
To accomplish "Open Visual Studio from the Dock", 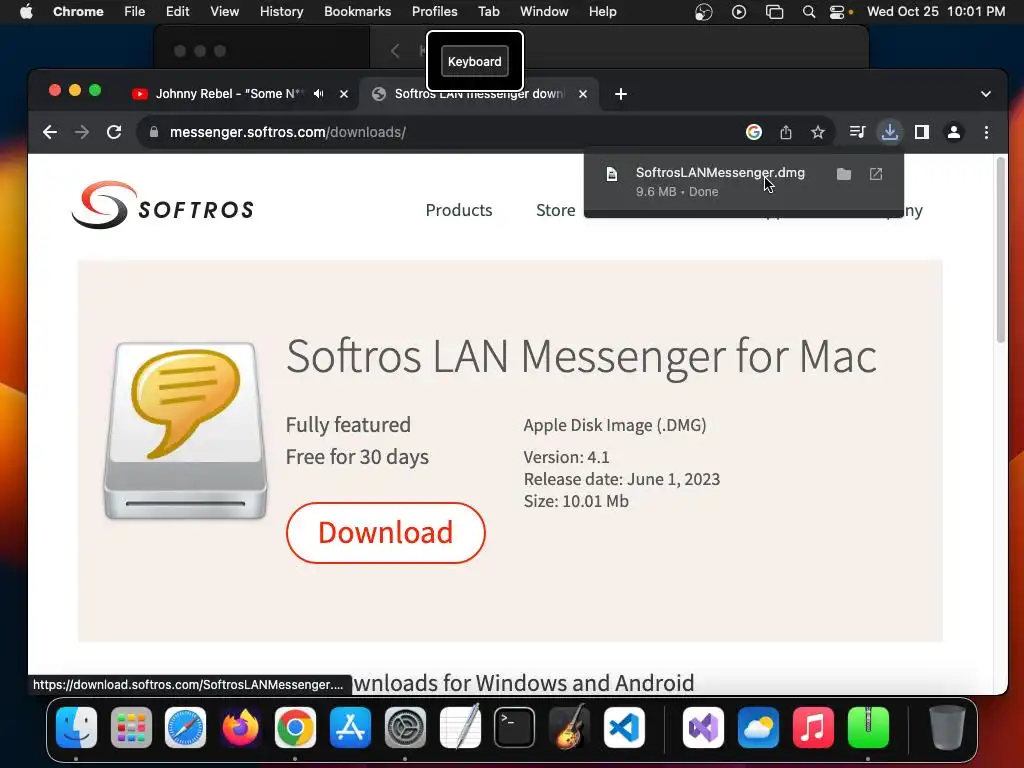I will 703,728.
